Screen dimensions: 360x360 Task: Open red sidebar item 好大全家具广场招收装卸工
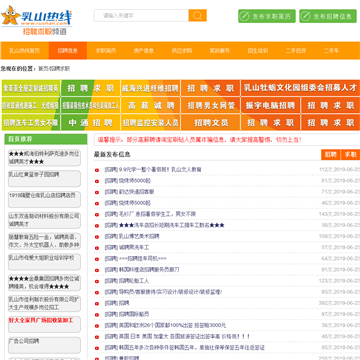click(44, 324)
